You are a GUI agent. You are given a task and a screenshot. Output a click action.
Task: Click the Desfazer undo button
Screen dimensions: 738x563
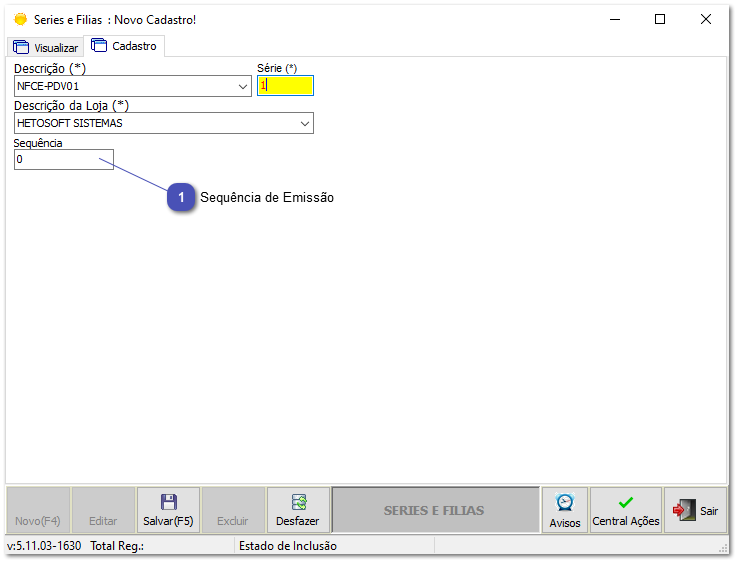pyautogui.click(x=298, y=510)
